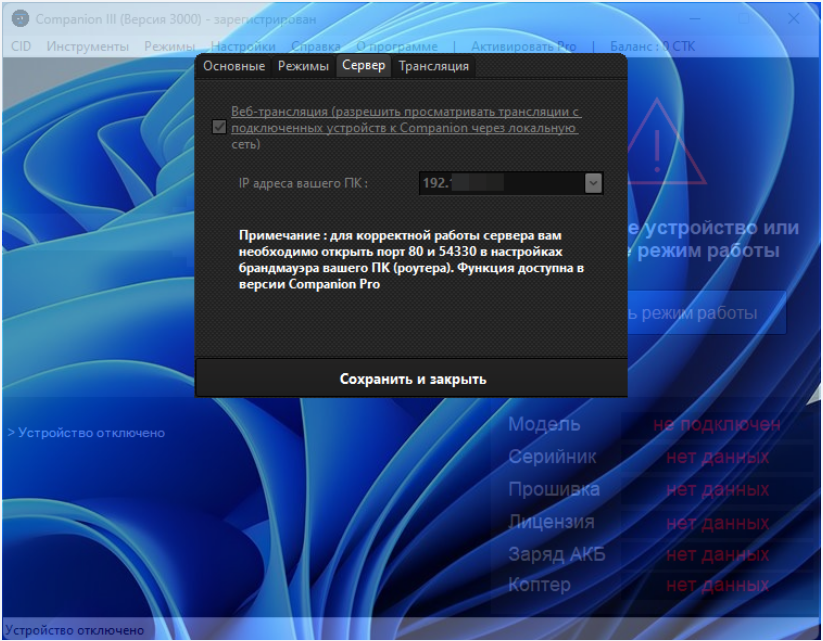Click the Примечание note text about ports
The width and height of the screenshot is (823, 641).
coord(412,260)
